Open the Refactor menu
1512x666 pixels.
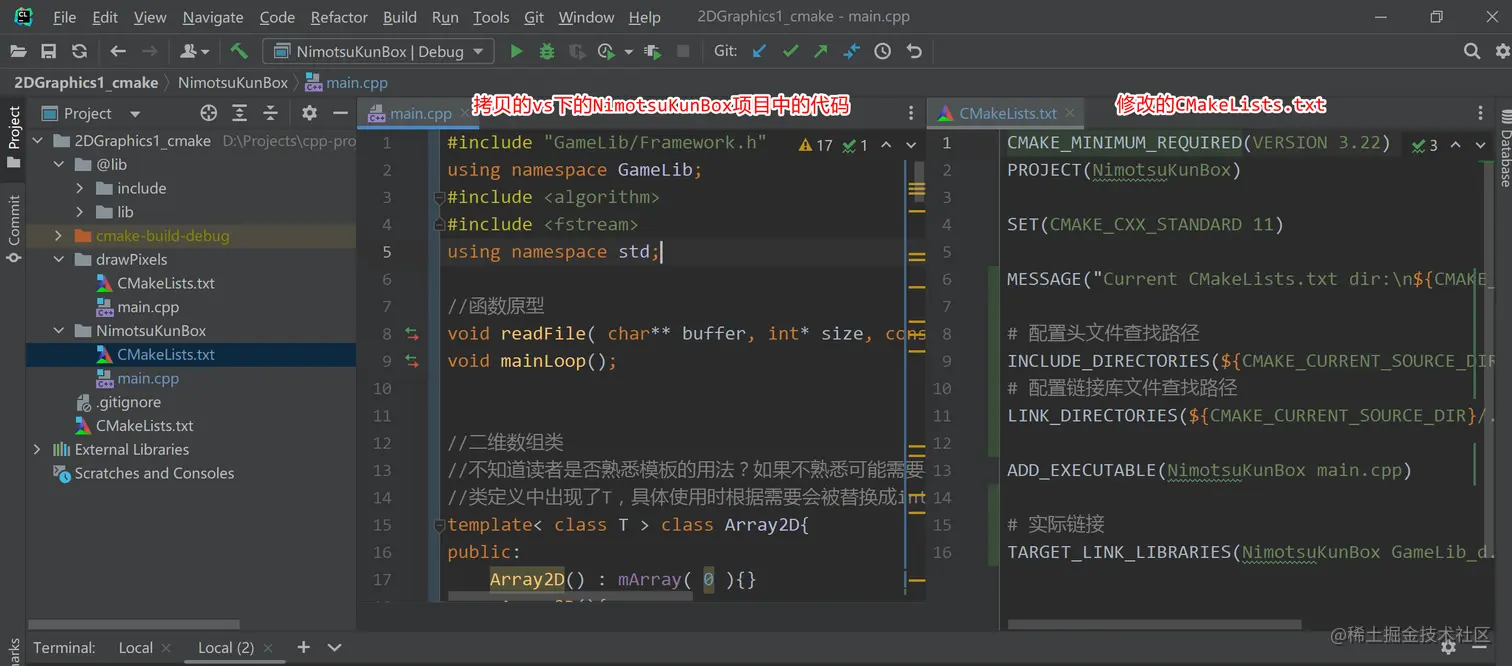click(x=339, y=17)
